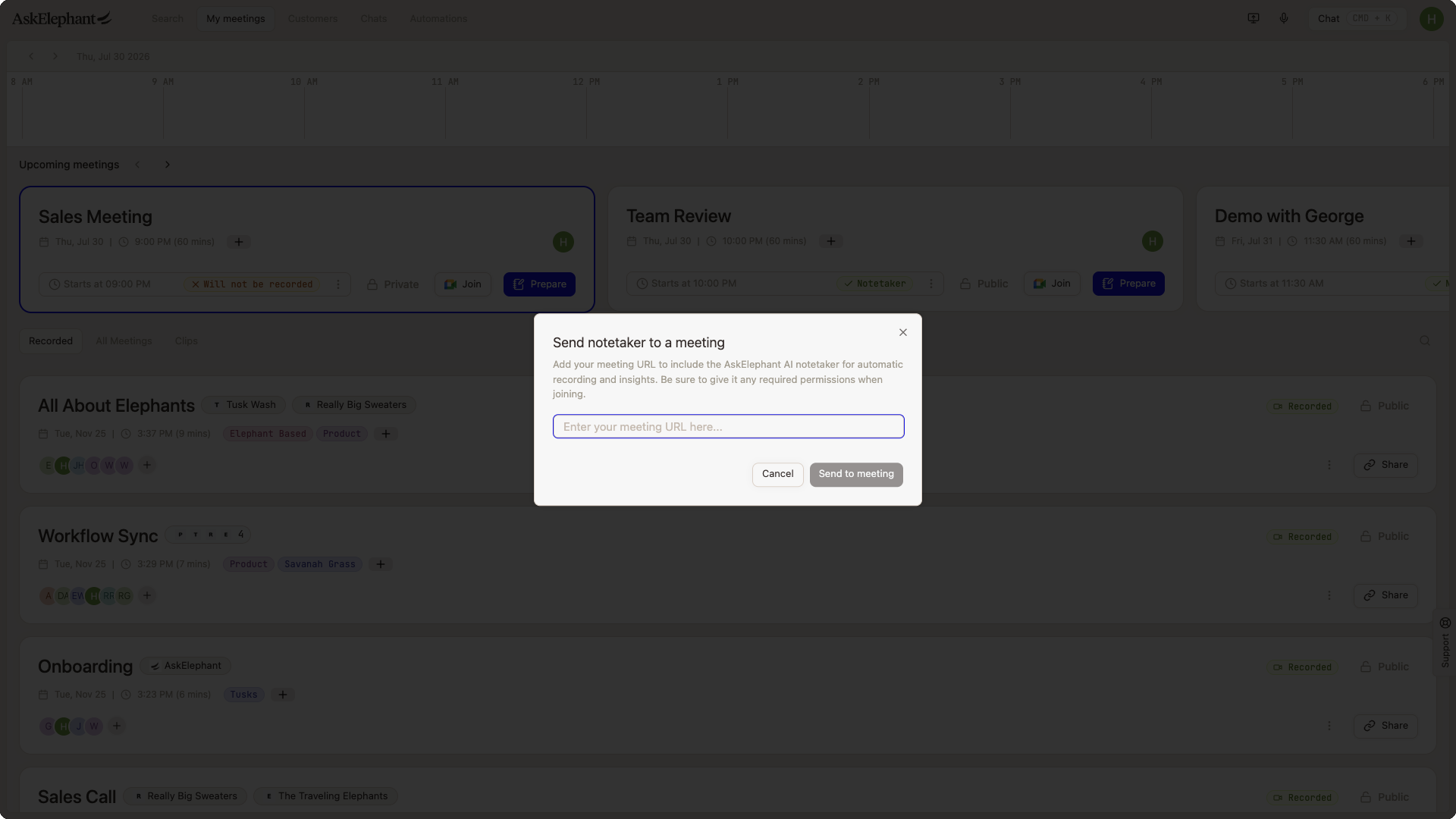This screenshot has height=819, width=1456.
Task: Add tag to Workflow Sync meeting
Action: (381, 564)
